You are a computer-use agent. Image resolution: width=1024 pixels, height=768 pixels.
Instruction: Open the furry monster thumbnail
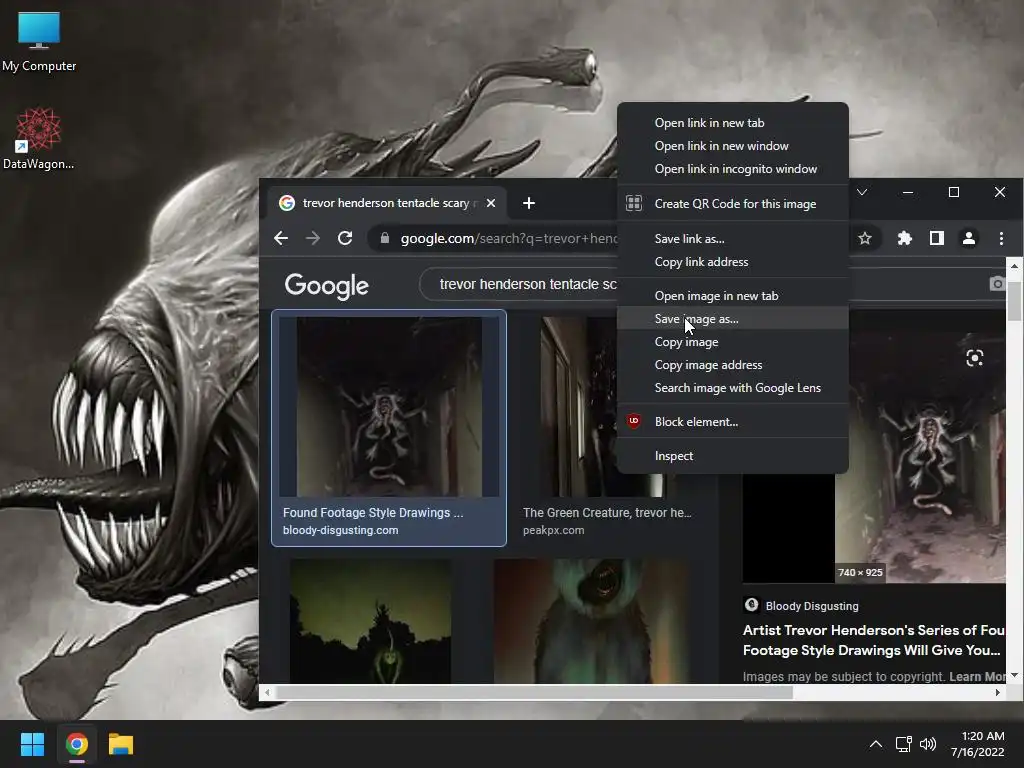pos(592,621)
